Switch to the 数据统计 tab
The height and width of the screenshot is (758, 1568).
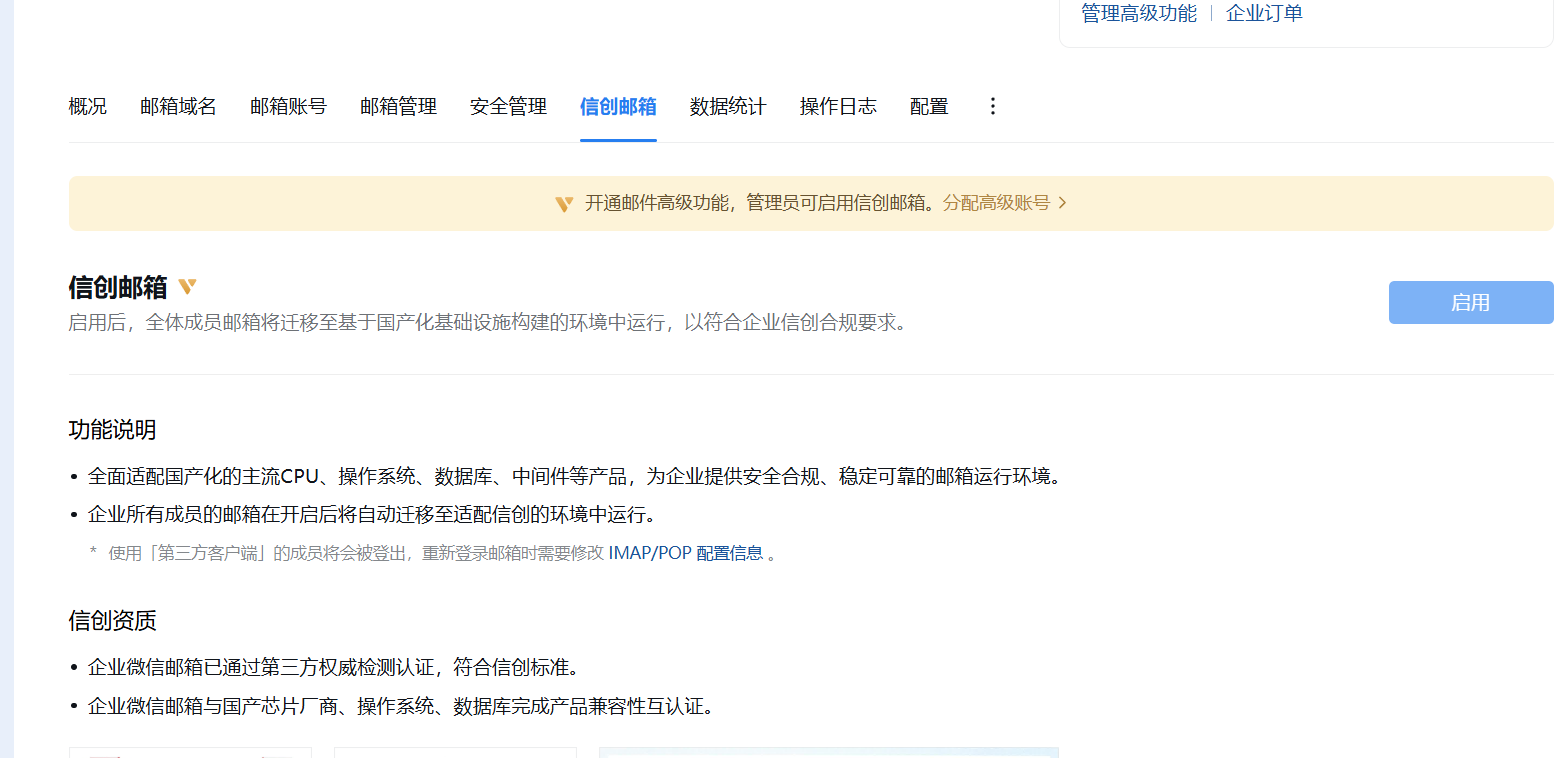coord(728,106)
